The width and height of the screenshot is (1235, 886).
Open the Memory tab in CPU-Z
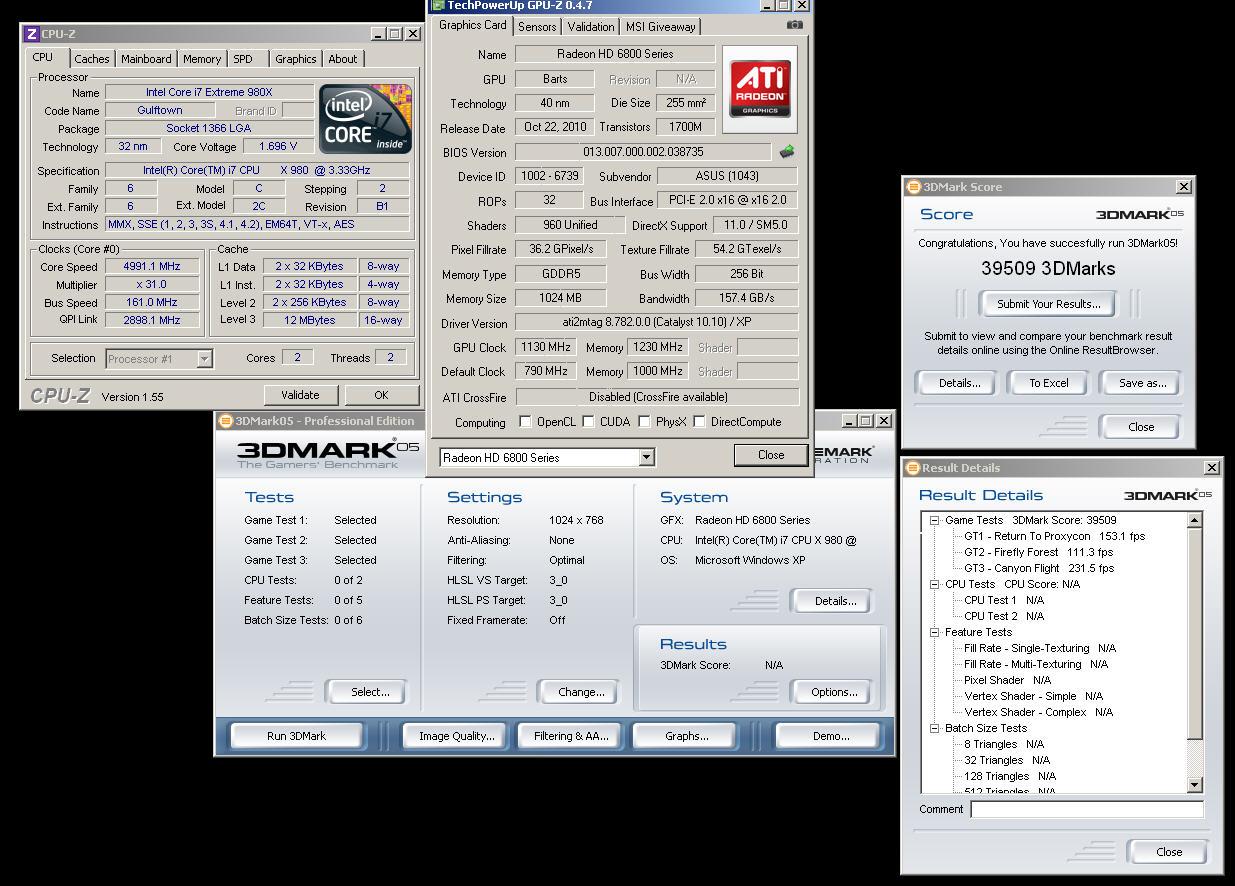click(x=202, y=59)
